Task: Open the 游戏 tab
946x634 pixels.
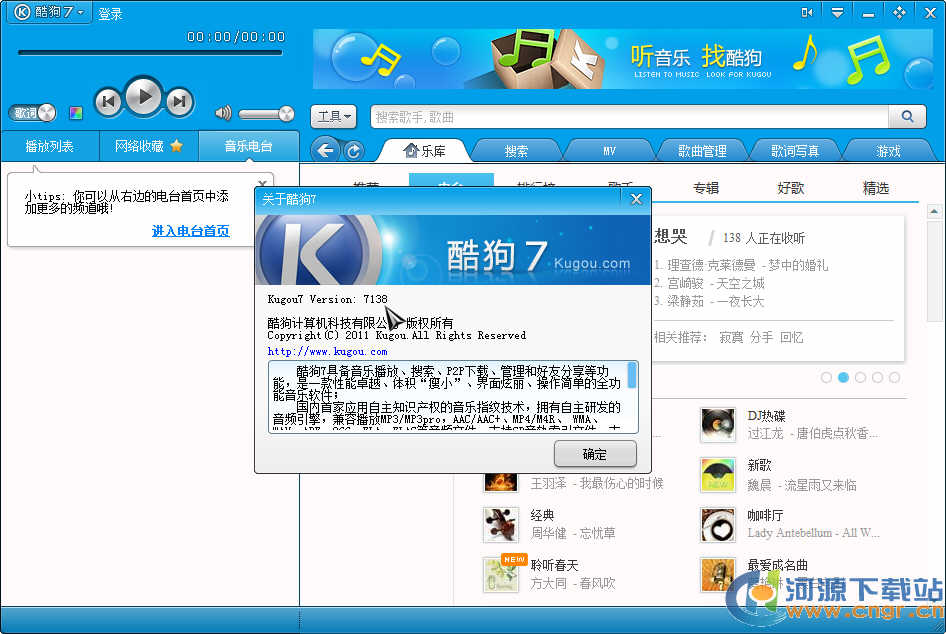Action: click(888, 151)
